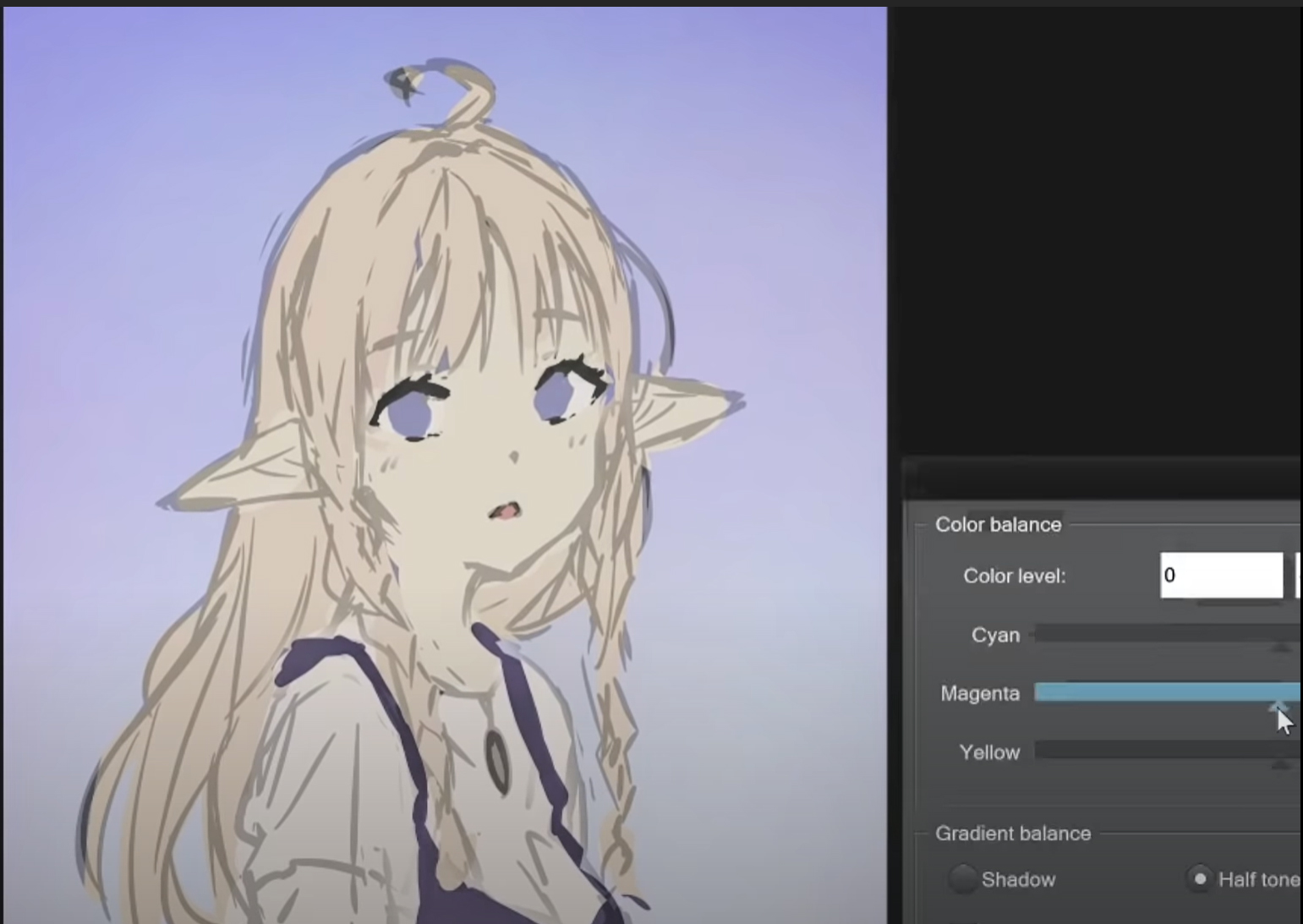Select the Shadow radio button
This screenshot has height=924, width=1303.
963,879
